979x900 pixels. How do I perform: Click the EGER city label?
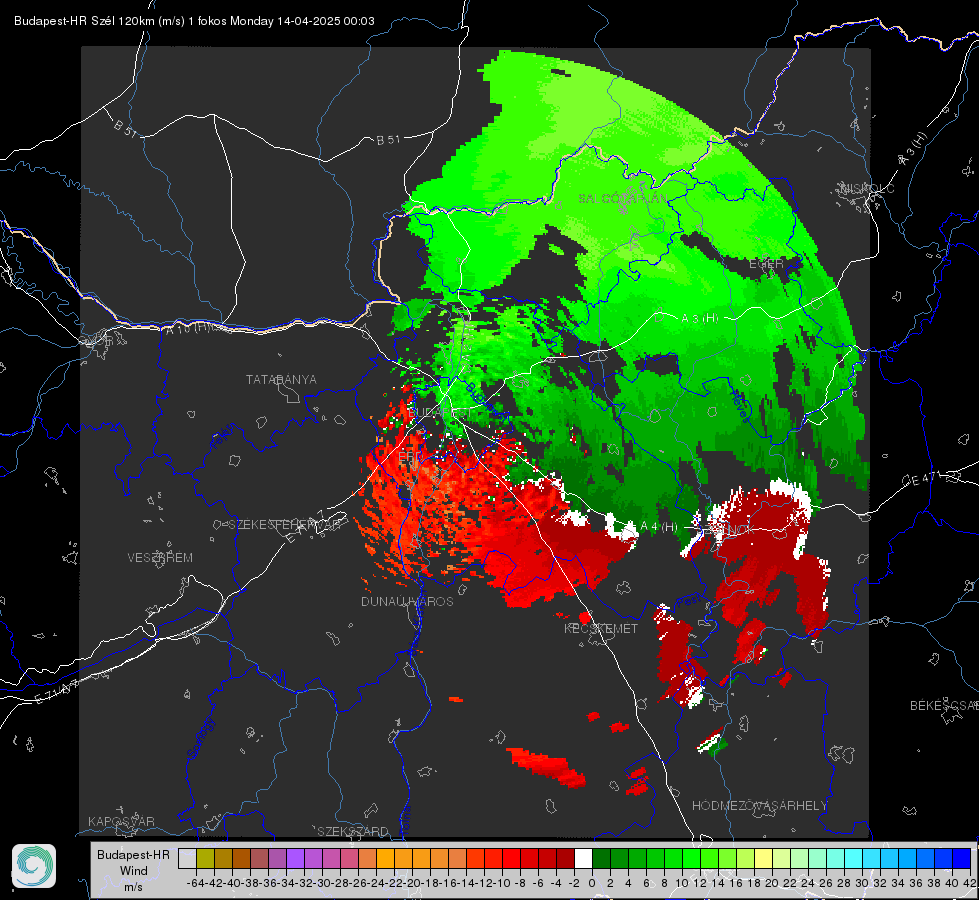coord(766,264)
